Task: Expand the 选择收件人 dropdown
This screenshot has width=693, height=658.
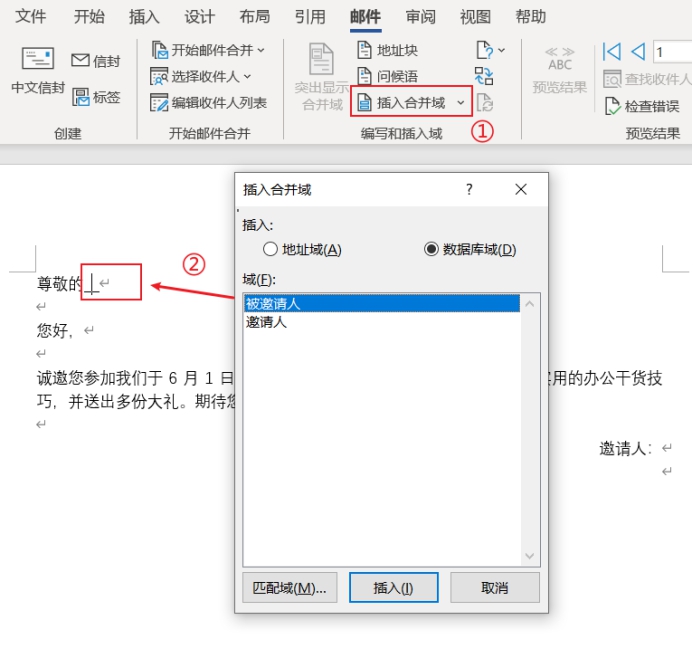Action: [x=247, y=76]
